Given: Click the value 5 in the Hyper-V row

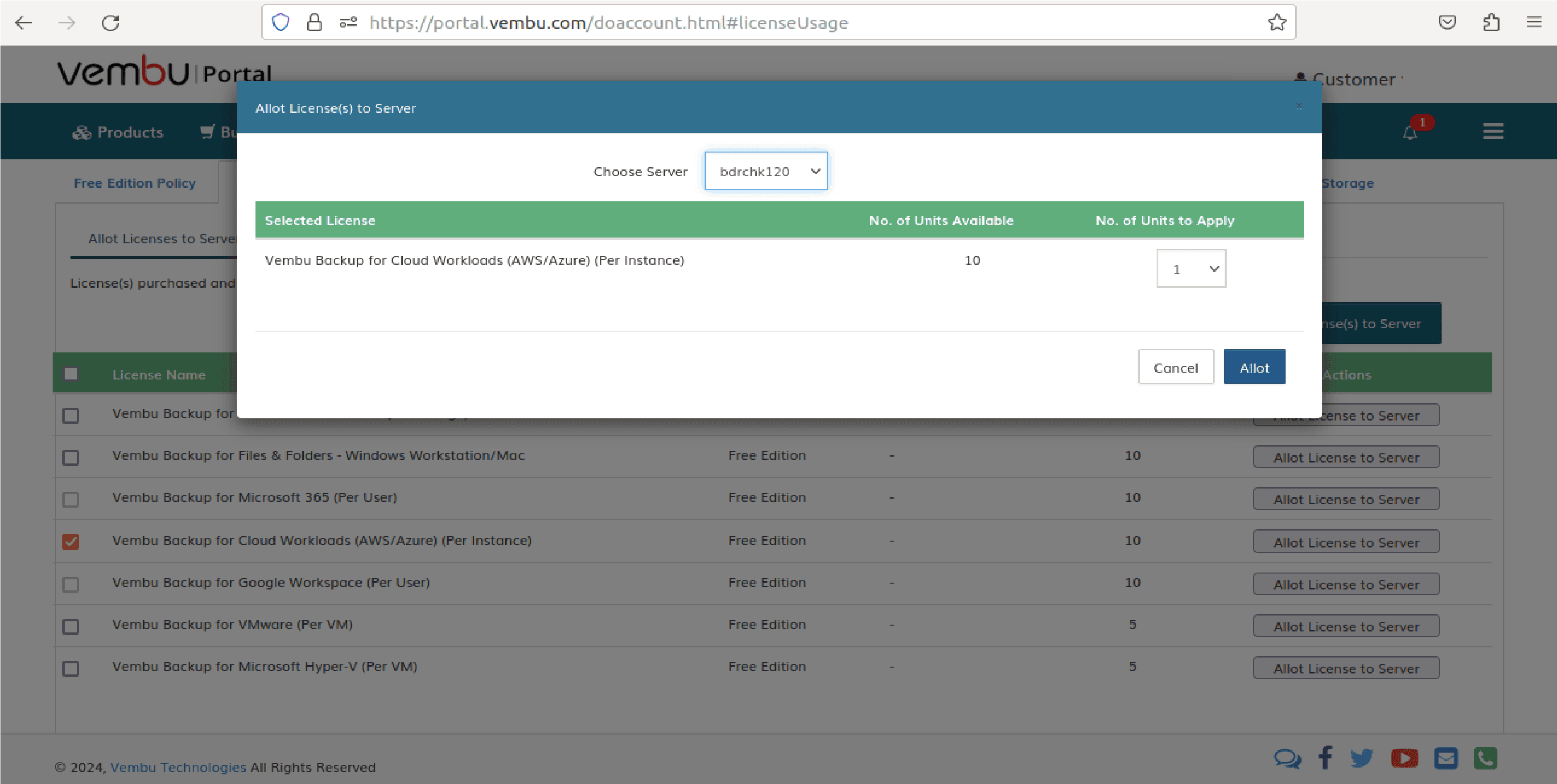Looking at the screenshot, I should 1132,666.
